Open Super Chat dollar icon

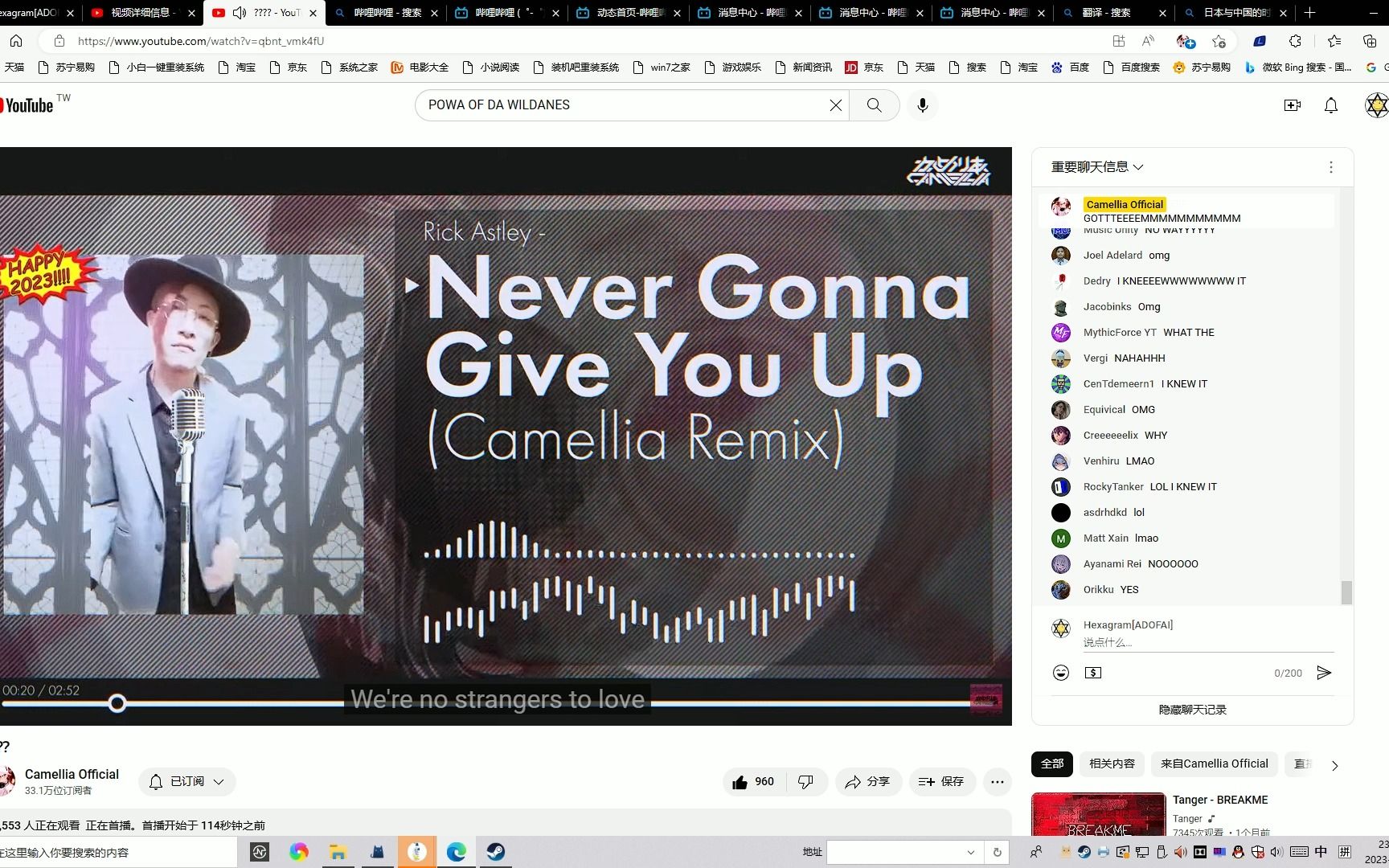(x=1093, y=673)
